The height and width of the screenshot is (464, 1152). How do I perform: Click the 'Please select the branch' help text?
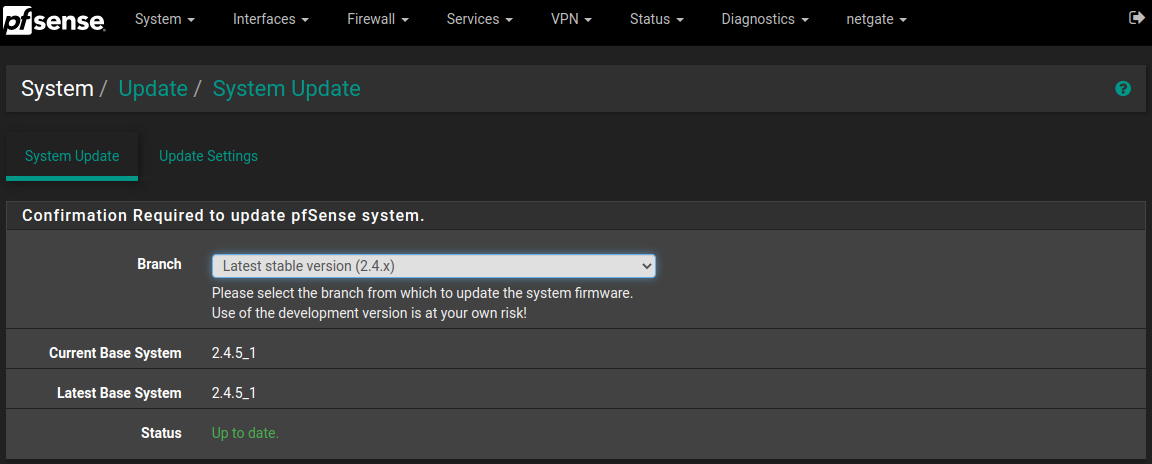422,293
